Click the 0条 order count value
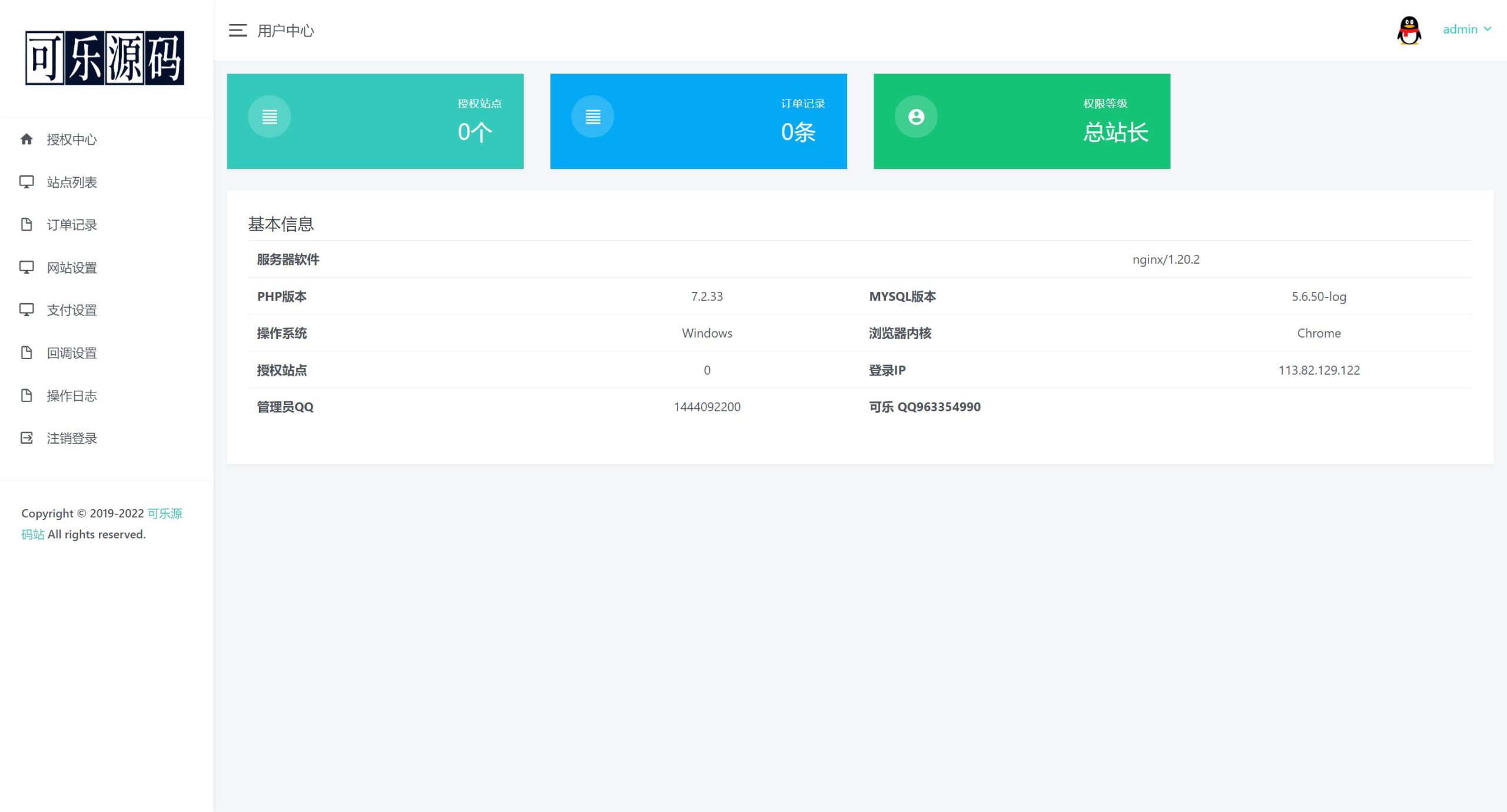Image resolution: width=1507 pixels, height=812 pixels. pos(798,132)
